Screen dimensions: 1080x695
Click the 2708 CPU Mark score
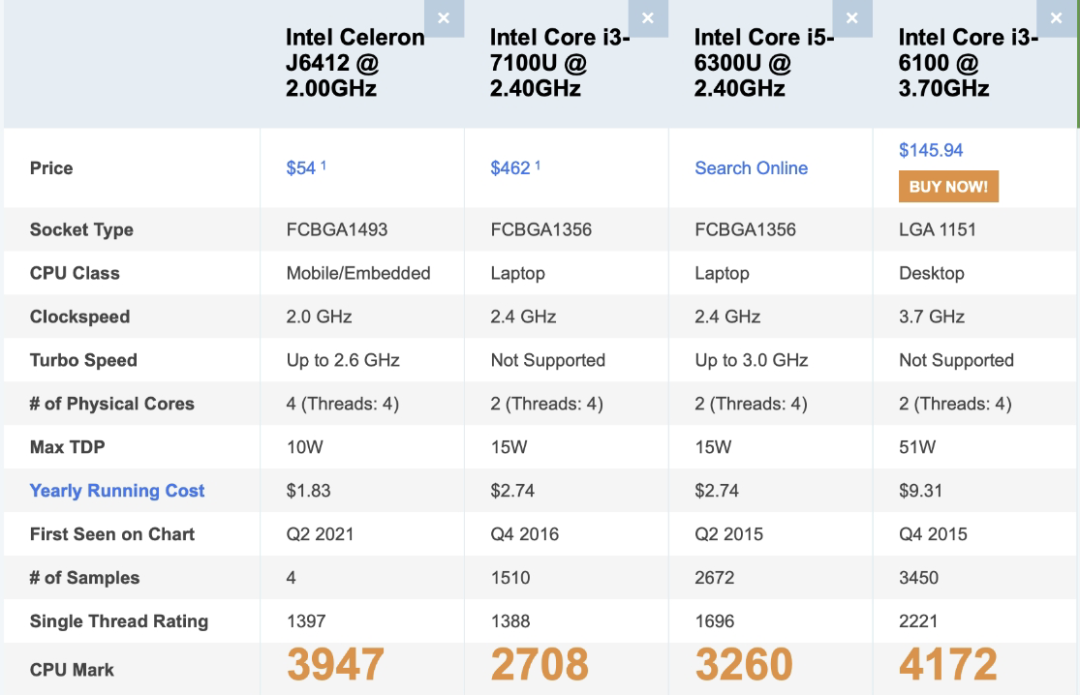pyautogui.click(x=539, y=665)
